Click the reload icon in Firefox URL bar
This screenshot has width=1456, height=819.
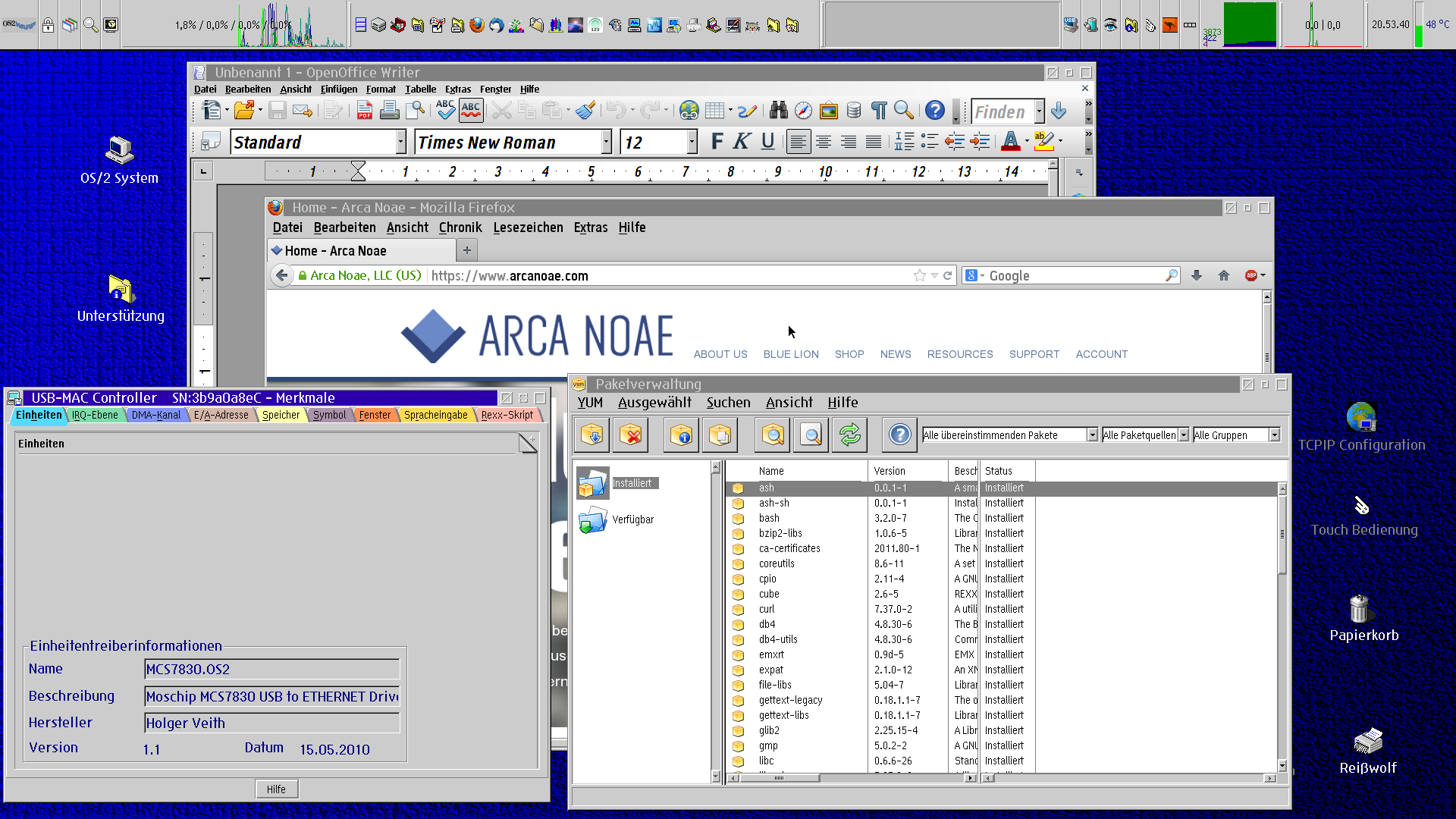coord(947,275)
